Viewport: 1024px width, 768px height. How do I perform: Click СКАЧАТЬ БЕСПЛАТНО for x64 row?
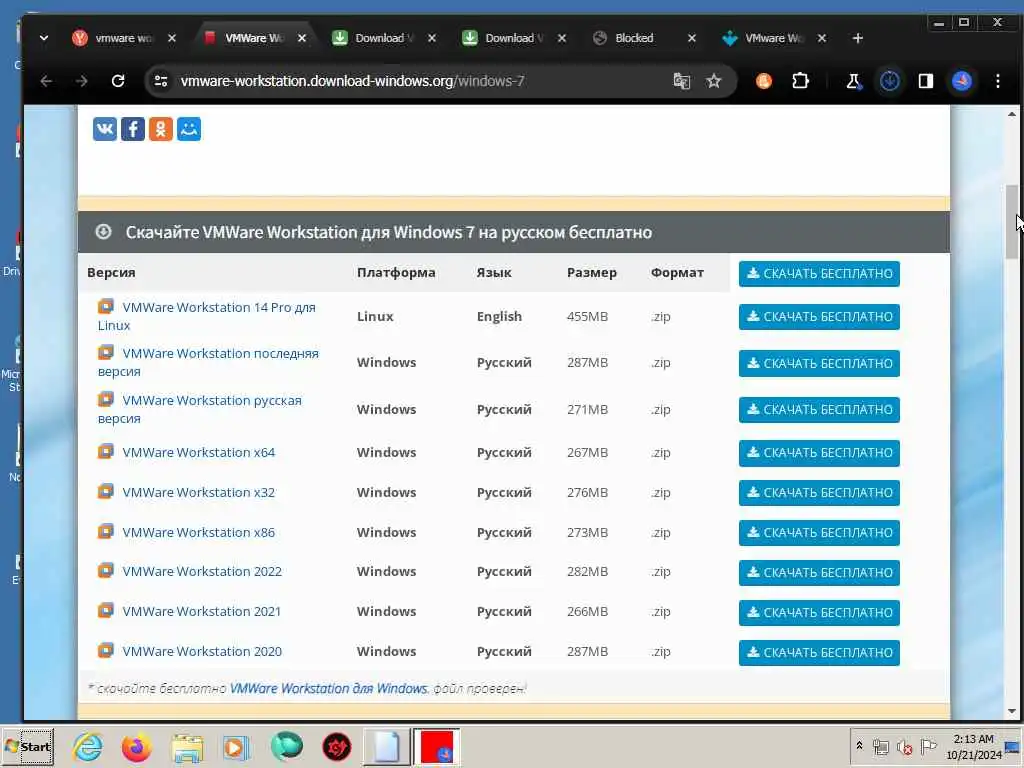tap(819, 453)
